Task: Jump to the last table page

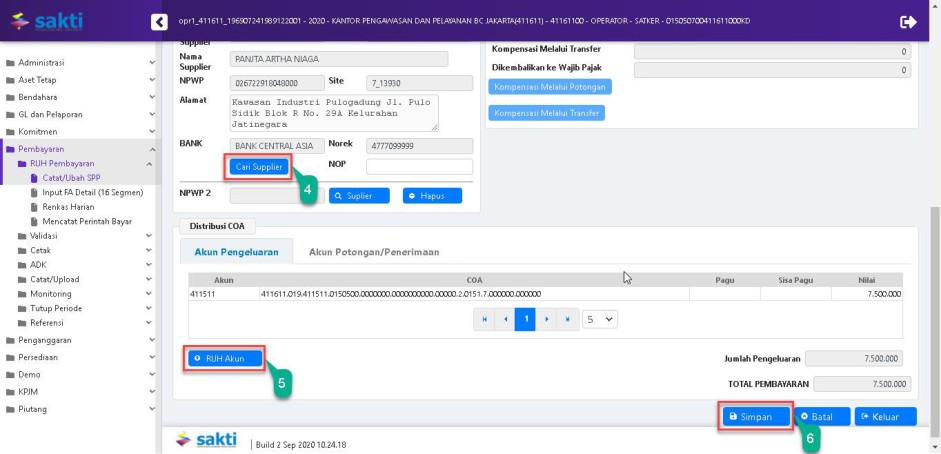Action: 567,319
